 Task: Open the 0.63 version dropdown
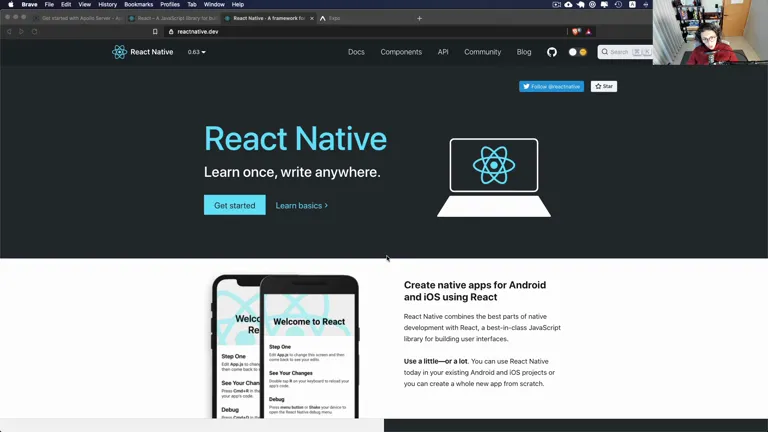click(196, 52)
